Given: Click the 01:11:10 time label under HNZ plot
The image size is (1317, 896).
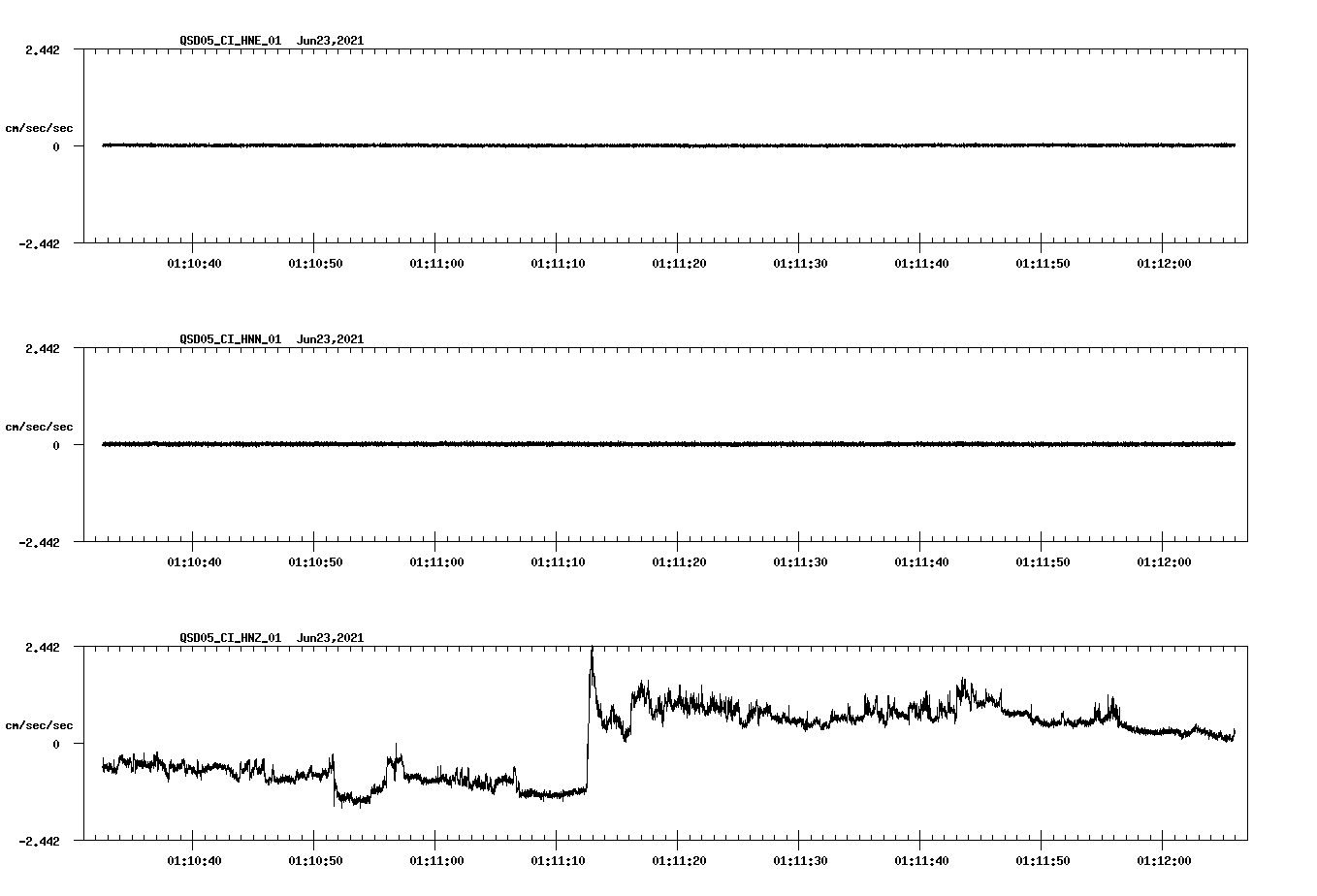Looking at the screenshot, I should point(558,861).
